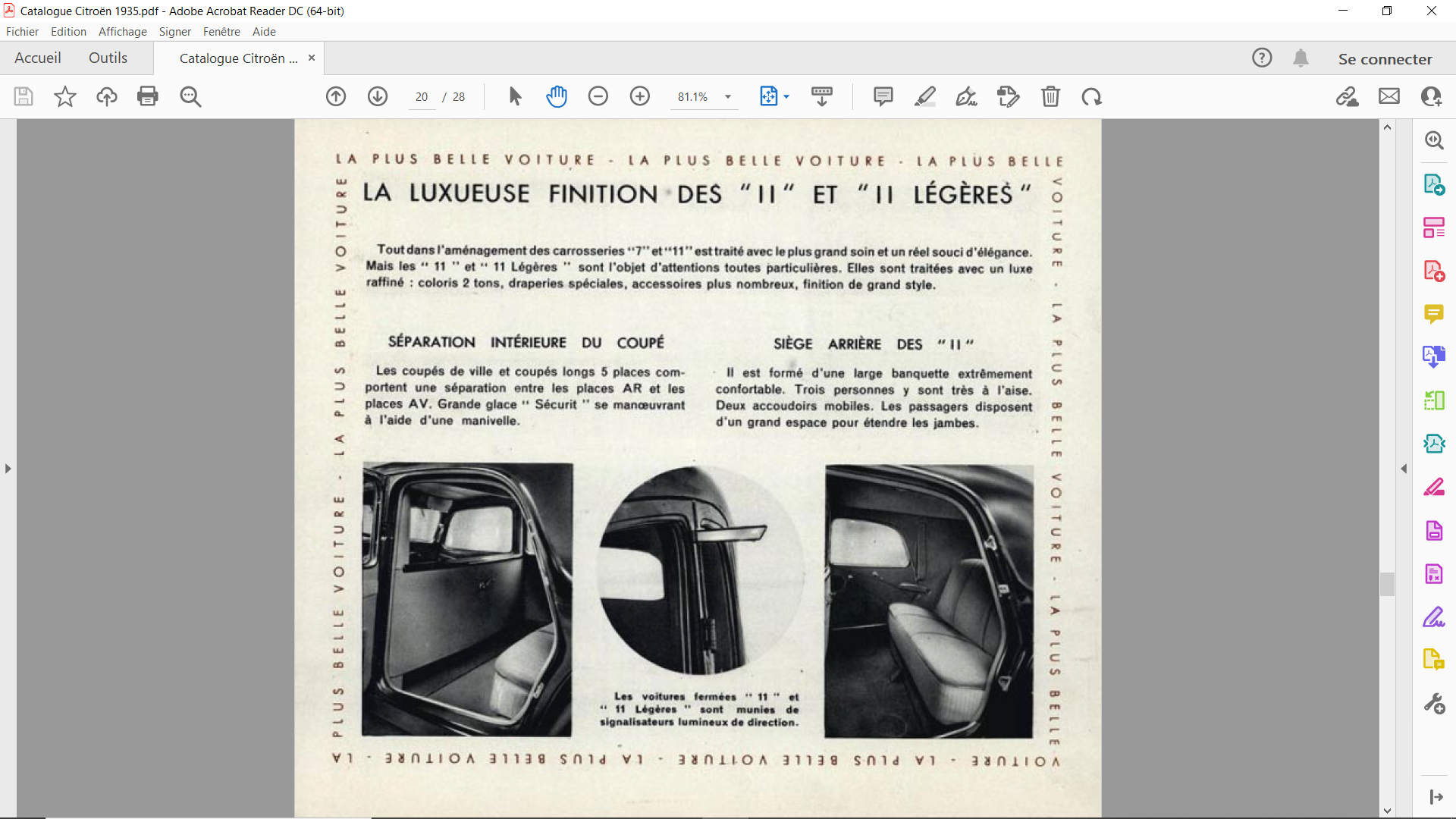Add a sticky note comment
The width and height of the screenshot is (1456, 819).
click(x=883, y=96)
